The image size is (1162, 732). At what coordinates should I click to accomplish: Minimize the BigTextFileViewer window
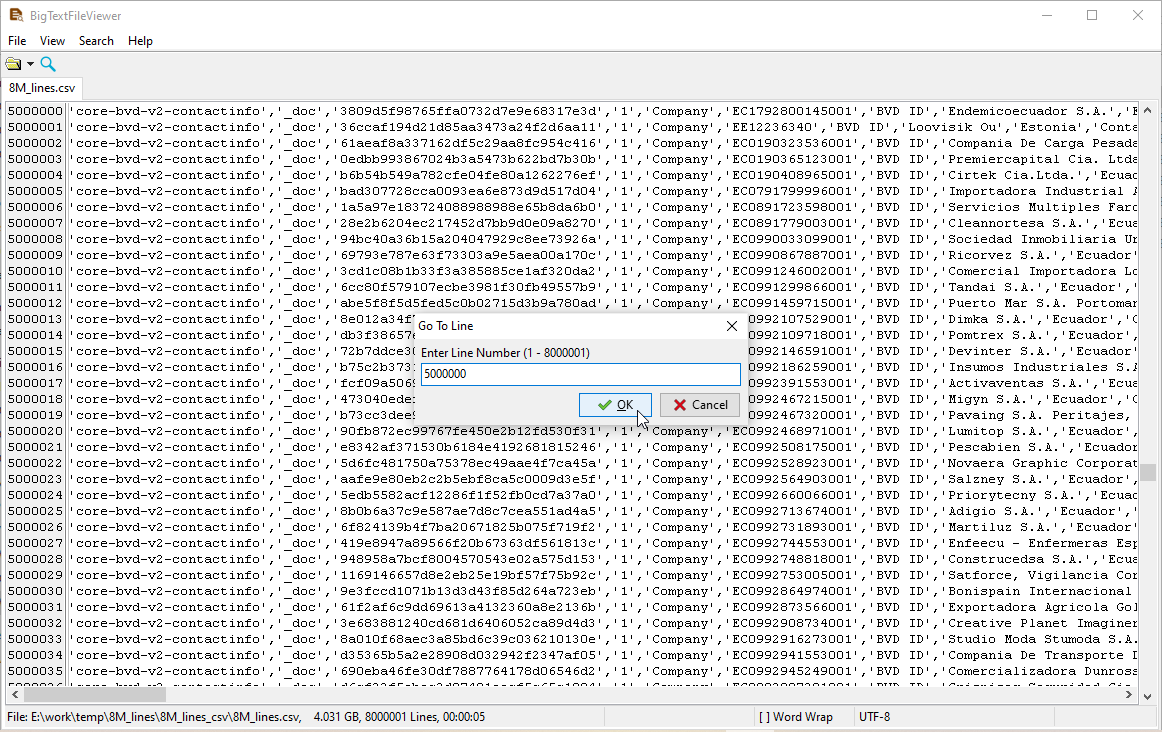(x=1047, y=16)
